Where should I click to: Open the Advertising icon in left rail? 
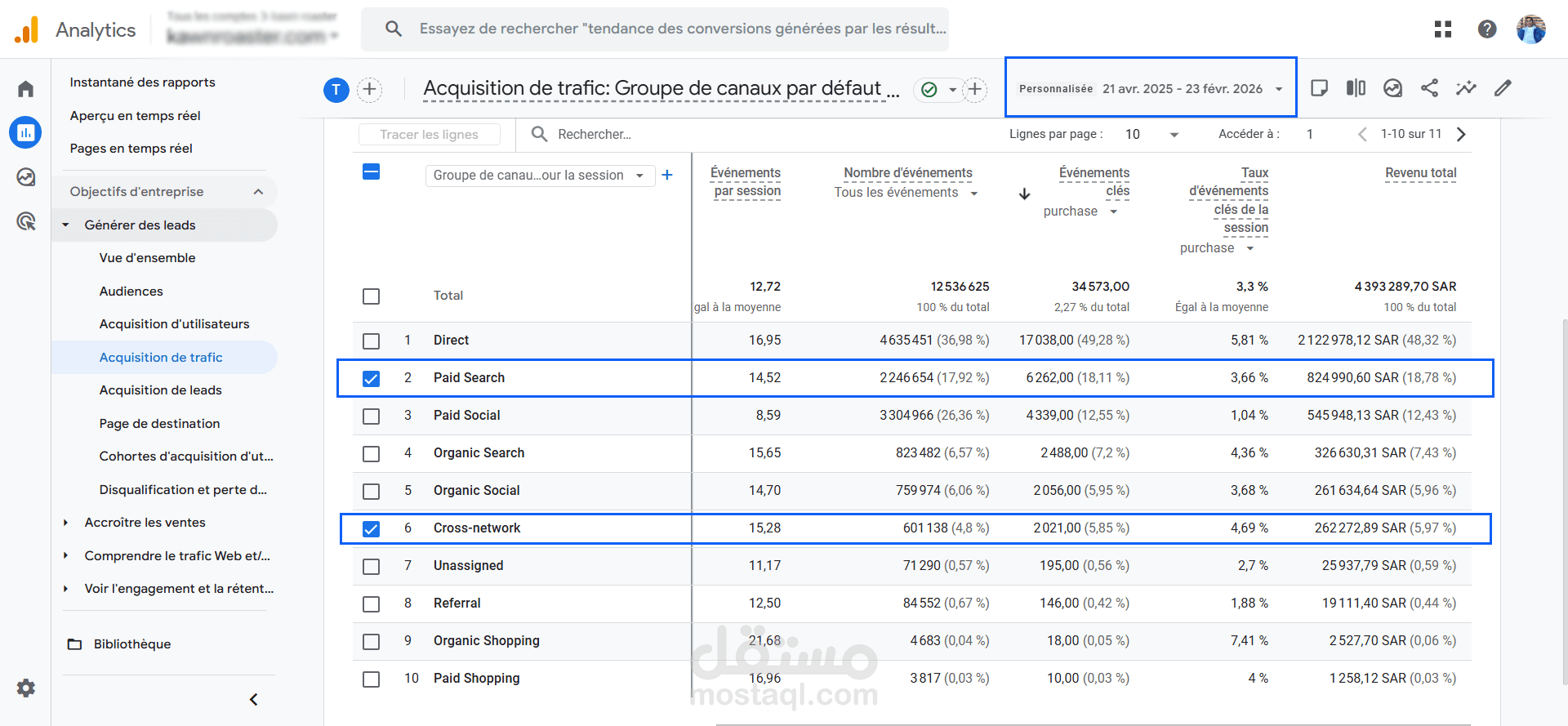click(26, 220)
